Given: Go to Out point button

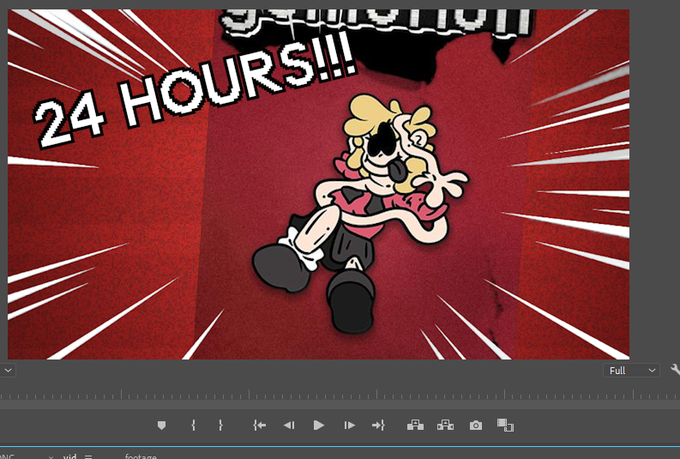Looking at the screenshot, I should click(x=378, y=425).
